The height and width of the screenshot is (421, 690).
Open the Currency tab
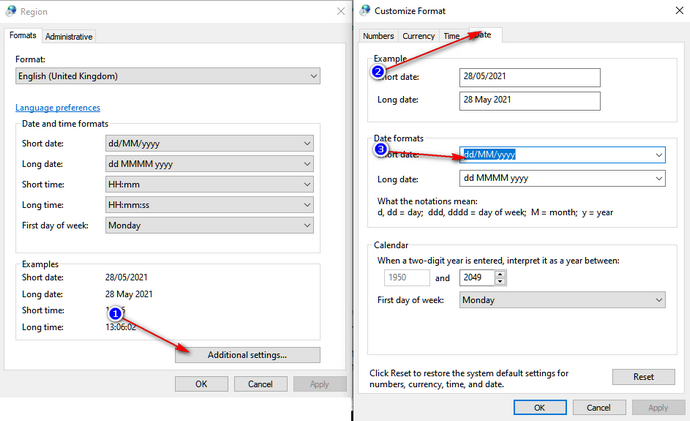pos(418,36)
